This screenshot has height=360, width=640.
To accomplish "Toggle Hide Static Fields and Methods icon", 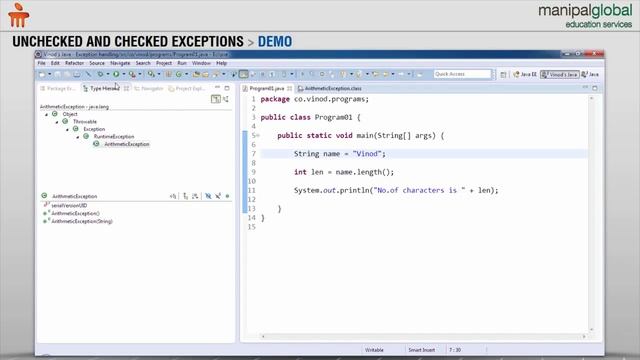I will pyautogui.click(x=218, y=196).
